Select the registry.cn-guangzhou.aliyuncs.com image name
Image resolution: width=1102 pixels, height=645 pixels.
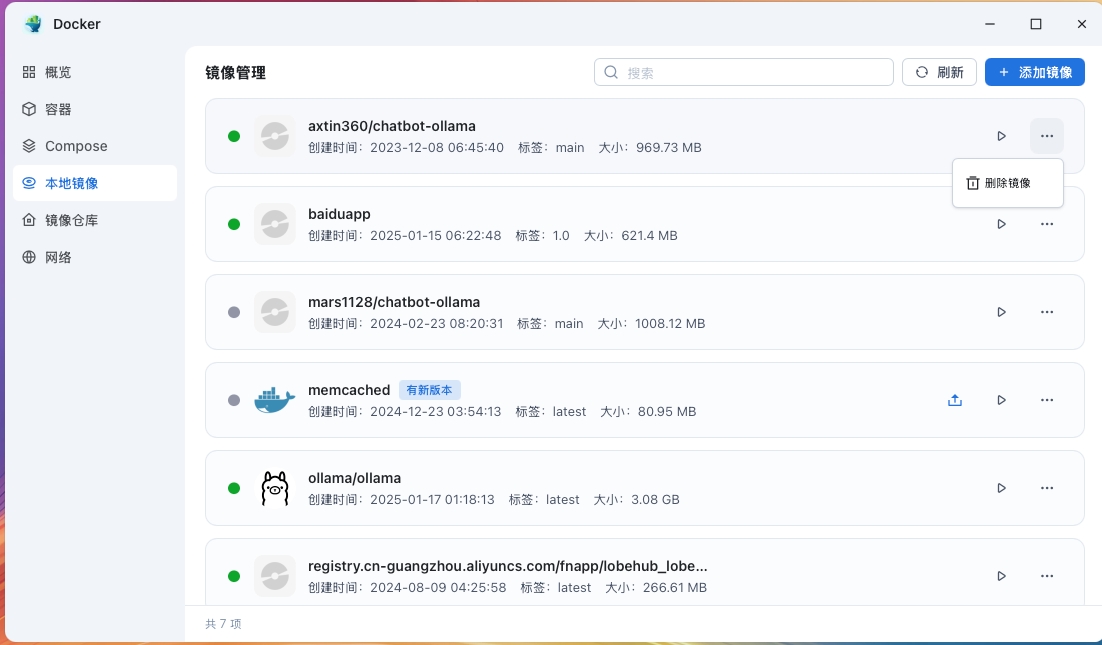coord(507,566)
